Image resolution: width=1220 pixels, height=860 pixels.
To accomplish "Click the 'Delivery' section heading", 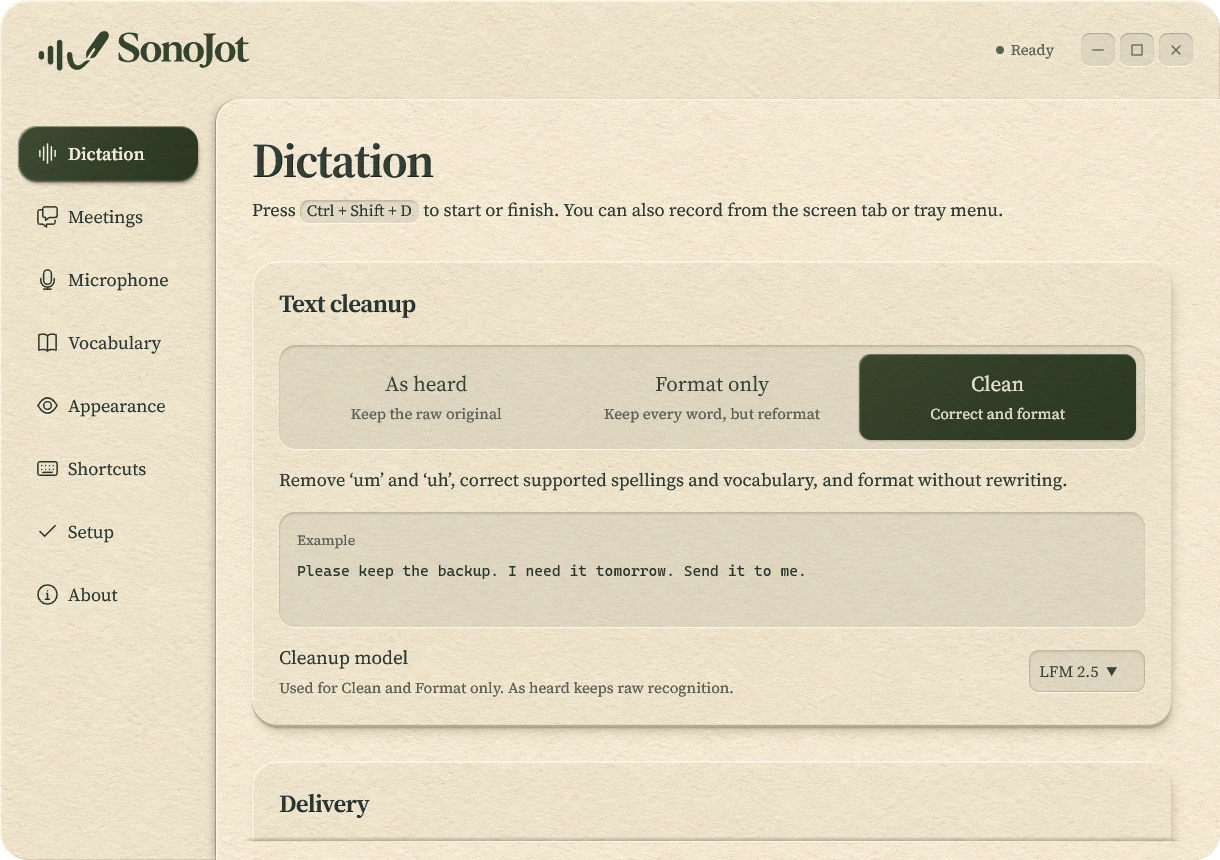I will coord(324,804).
